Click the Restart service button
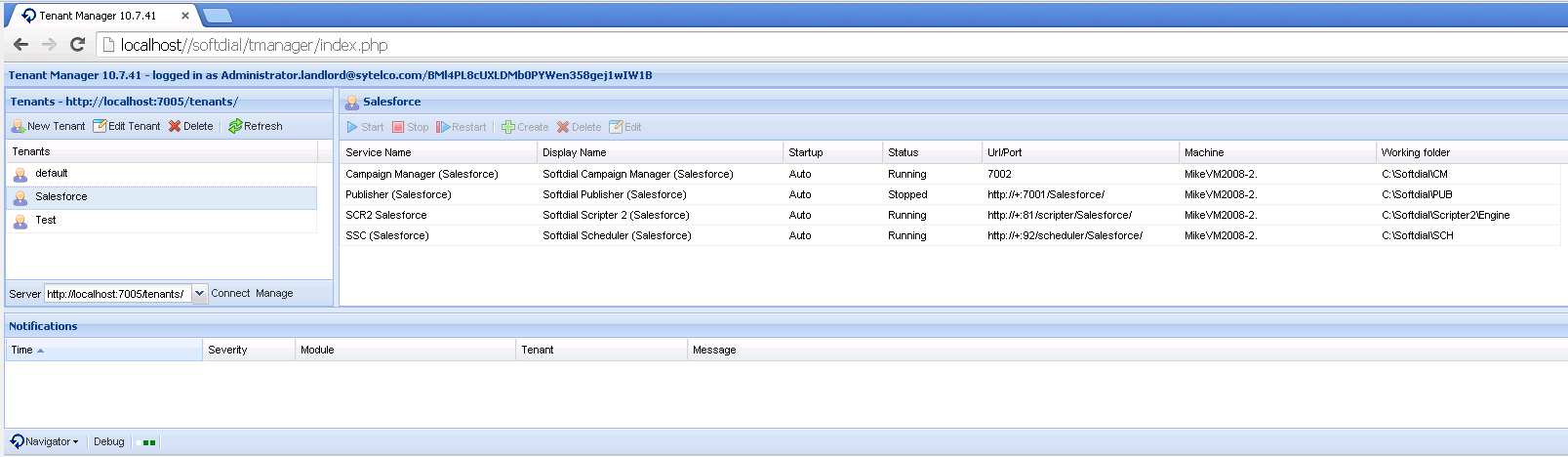Viewport: 1568px width, 457px height. 462,127
